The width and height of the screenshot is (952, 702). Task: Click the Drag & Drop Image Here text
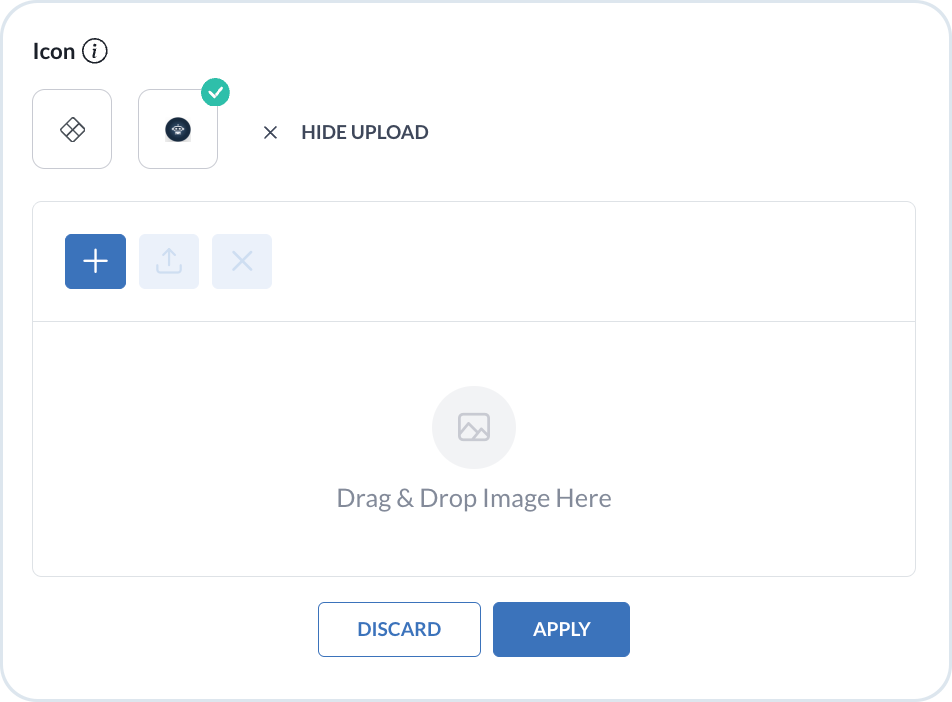pyautogui.click(x=474, y=498)
